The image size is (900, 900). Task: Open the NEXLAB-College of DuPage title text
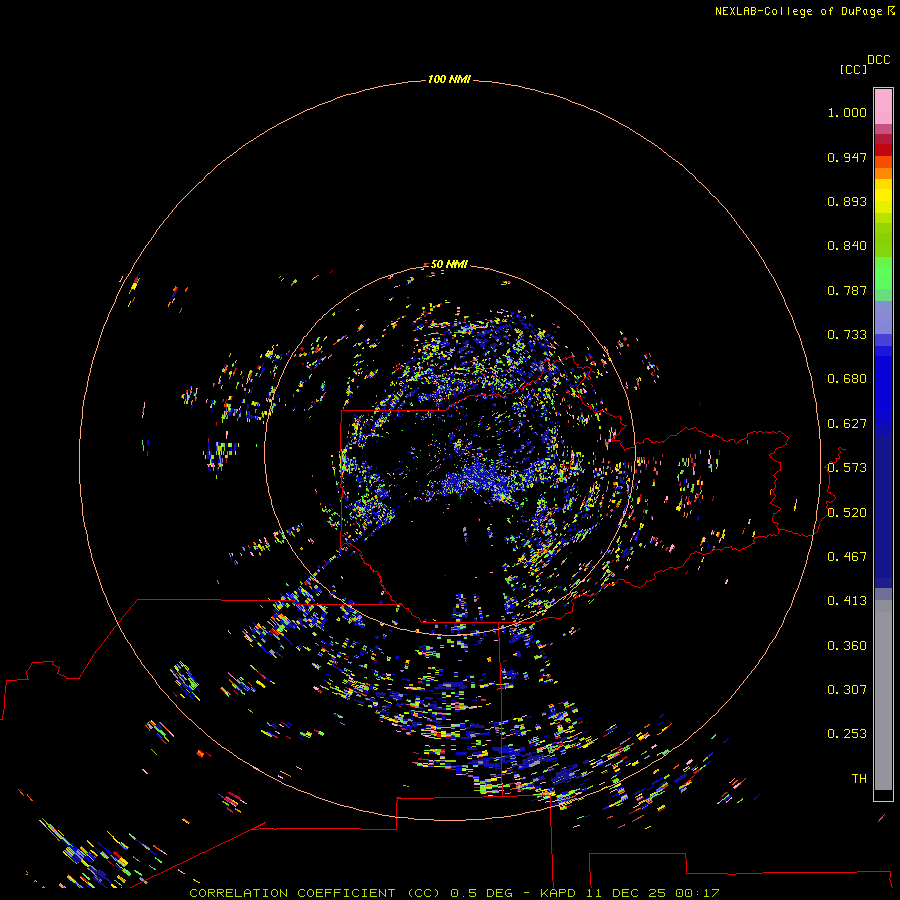coord(798,11)
